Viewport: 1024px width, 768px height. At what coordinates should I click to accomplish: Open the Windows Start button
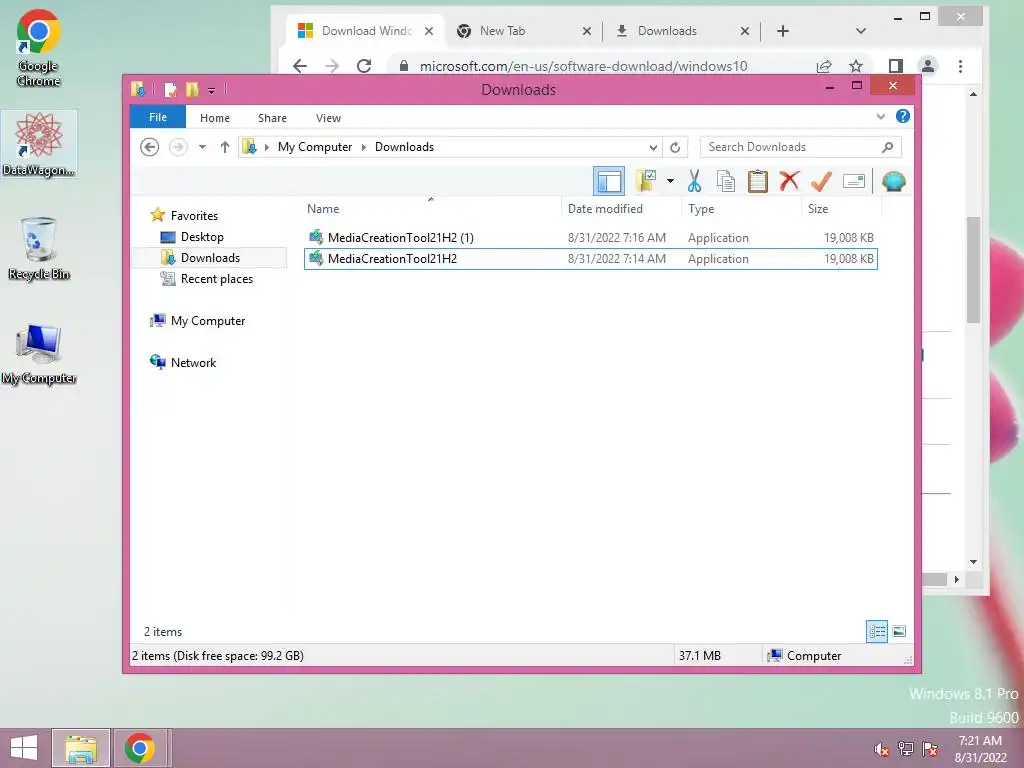pos(24,748)
